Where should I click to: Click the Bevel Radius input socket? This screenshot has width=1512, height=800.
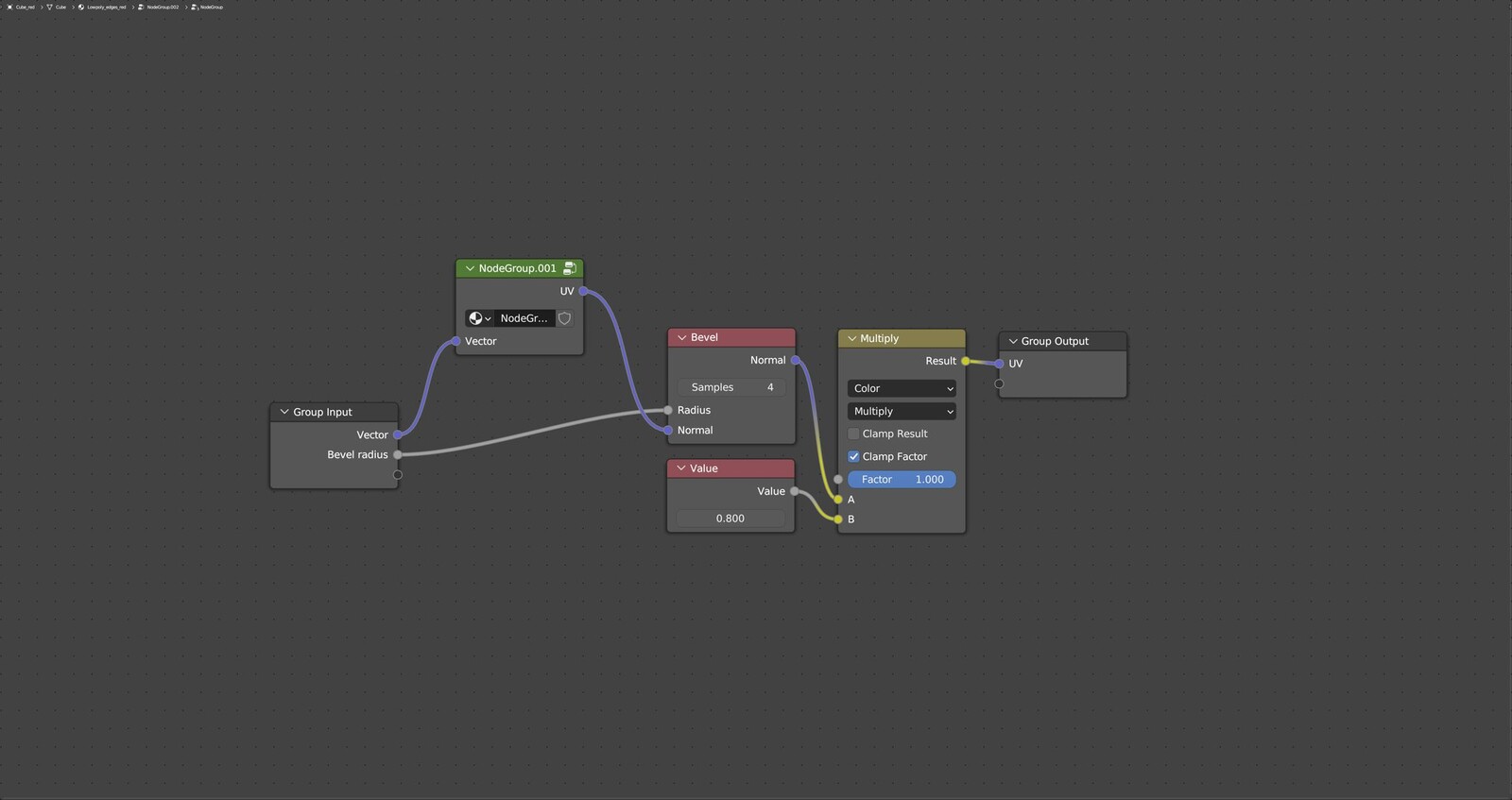[668, 410]
